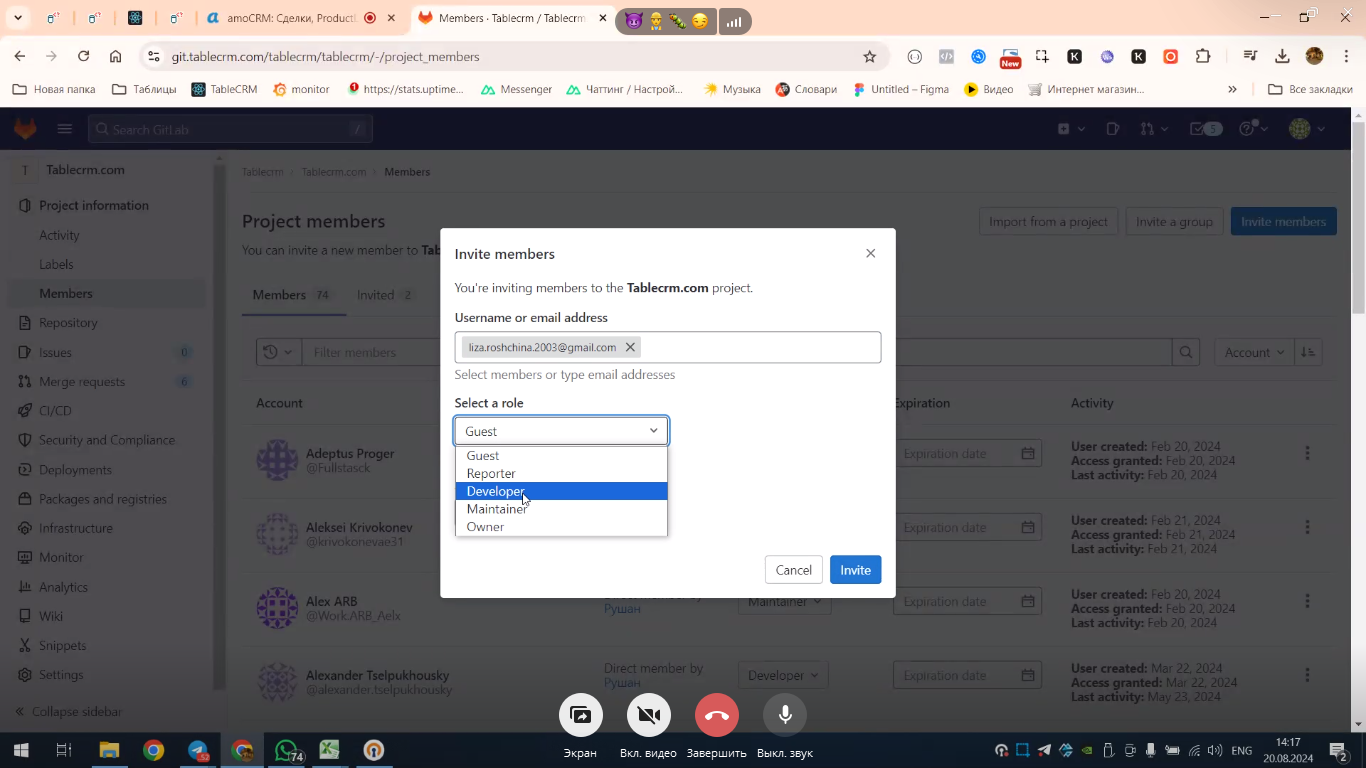Click Invite members button on page
The image size is (1366, 768).
1283,222
